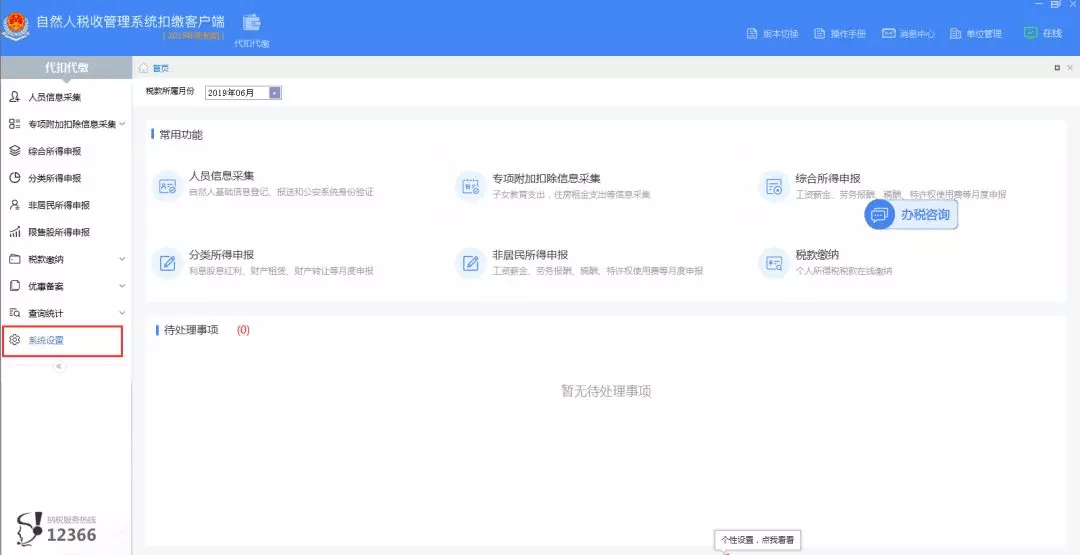Click the 人员信息采集 card icon
Image resolution: width=1080 pixels, height=555 pixels.
(x=166, y=186)
